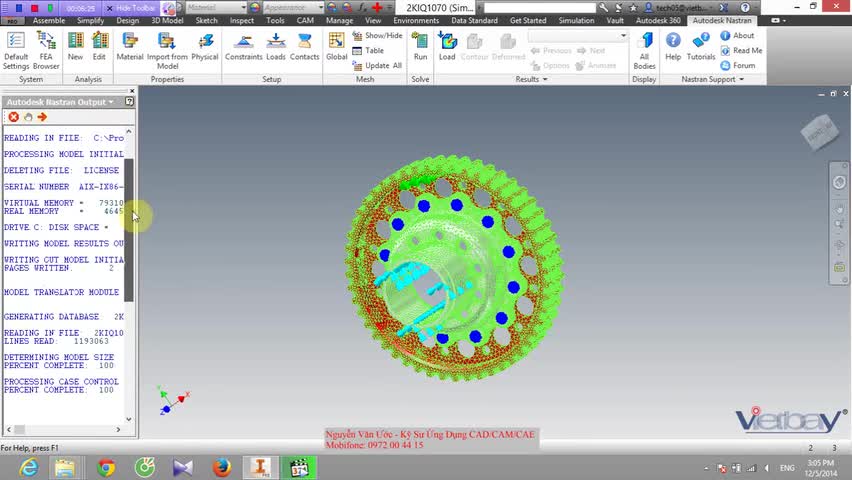
Task: Click the title bar help question icon
Action: 745,8
